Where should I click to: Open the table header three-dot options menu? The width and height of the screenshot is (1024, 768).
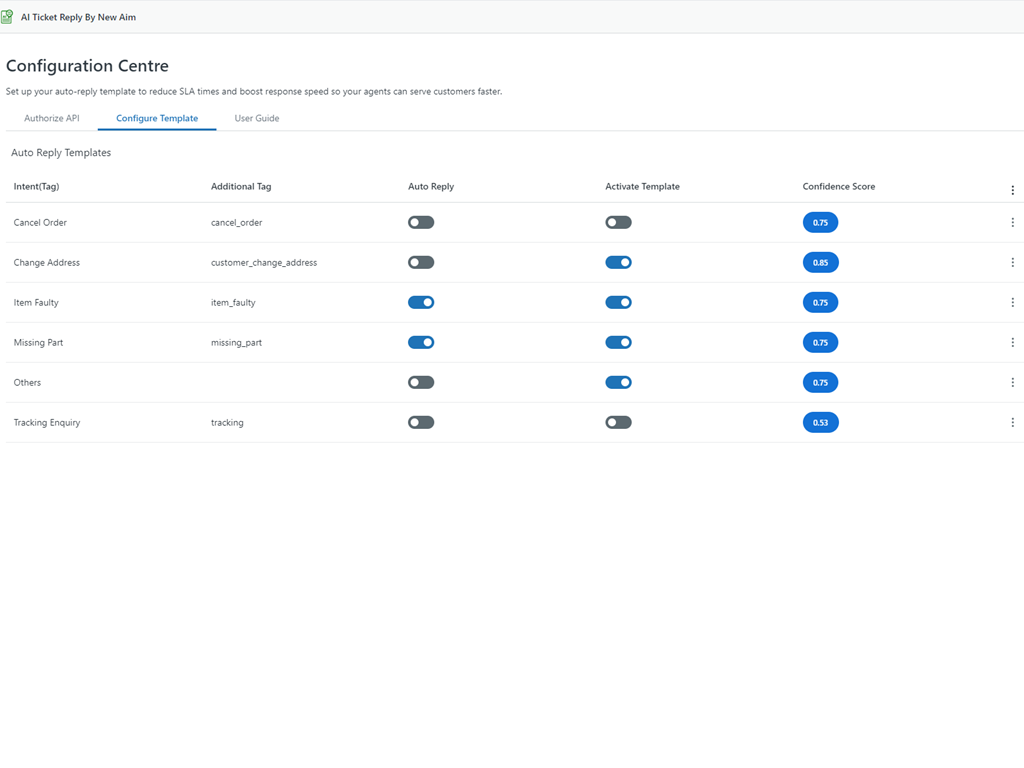(1012, 190)
